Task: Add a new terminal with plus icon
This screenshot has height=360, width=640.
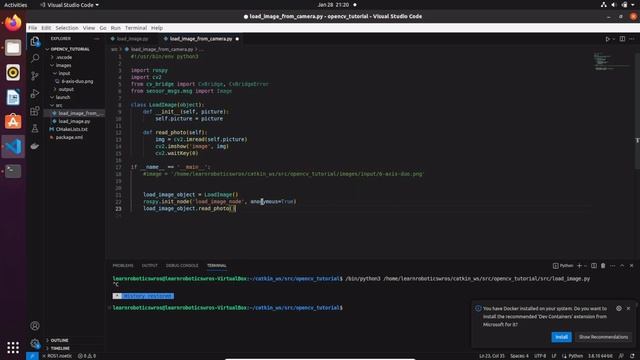Action: (579, 266)
